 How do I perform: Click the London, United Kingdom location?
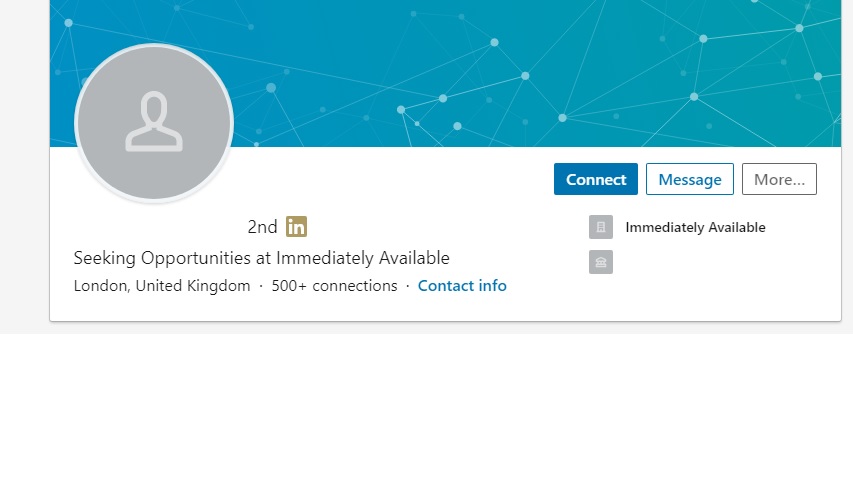click(x=162, y=286)
